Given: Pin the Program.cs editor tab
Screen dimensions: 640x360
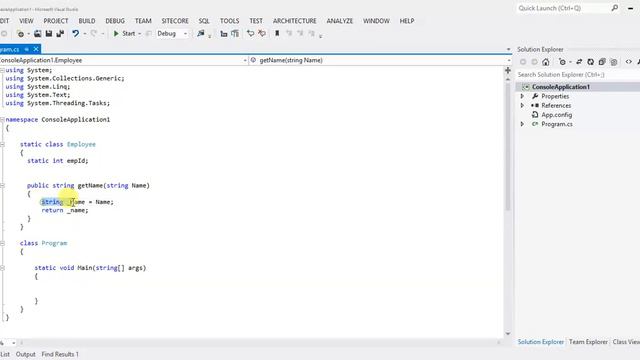Looking at the screenshot, I should click(27, 49).
